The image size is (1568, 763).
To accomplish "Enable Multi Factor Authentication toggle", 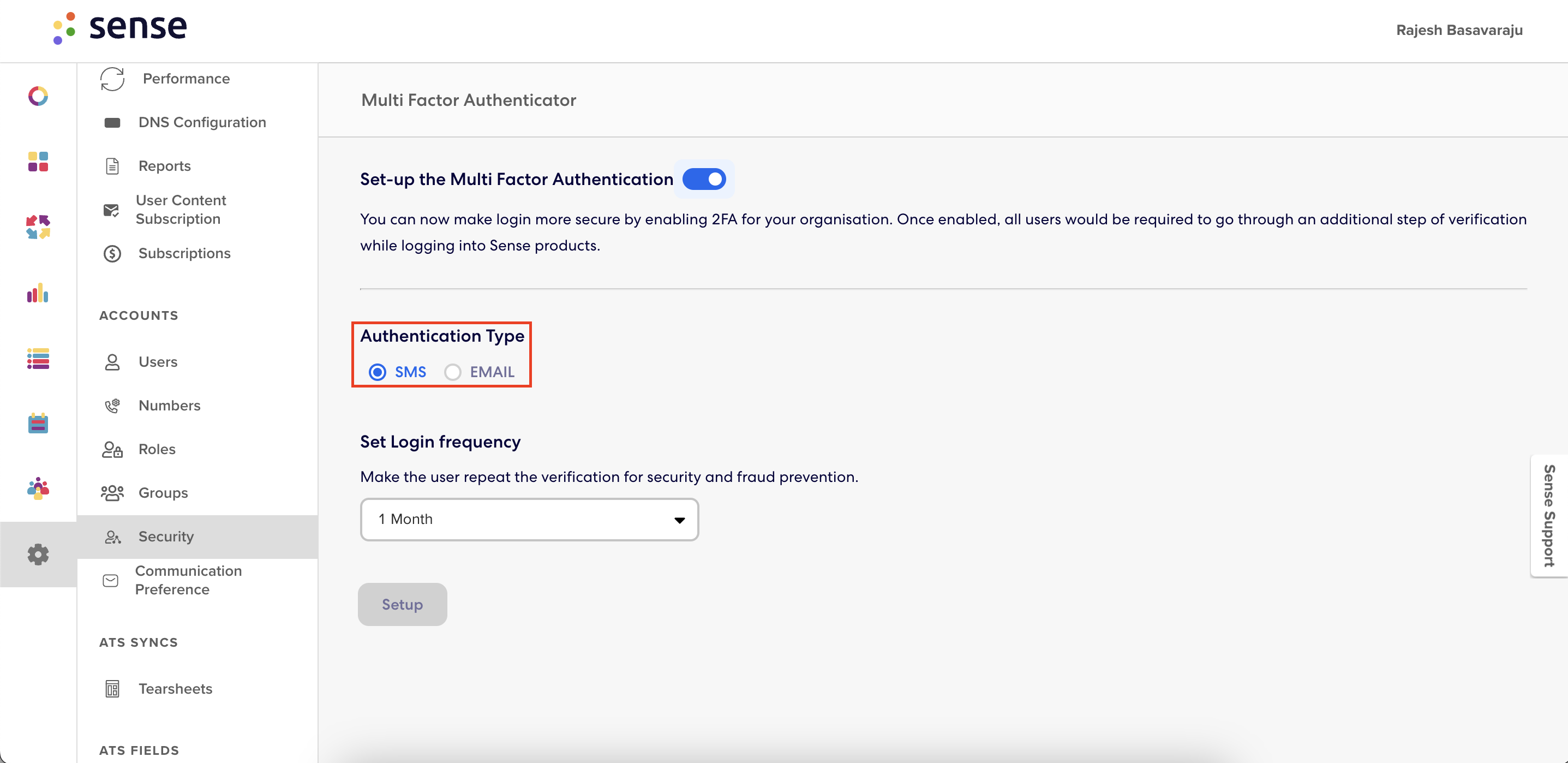I will 704,178.
